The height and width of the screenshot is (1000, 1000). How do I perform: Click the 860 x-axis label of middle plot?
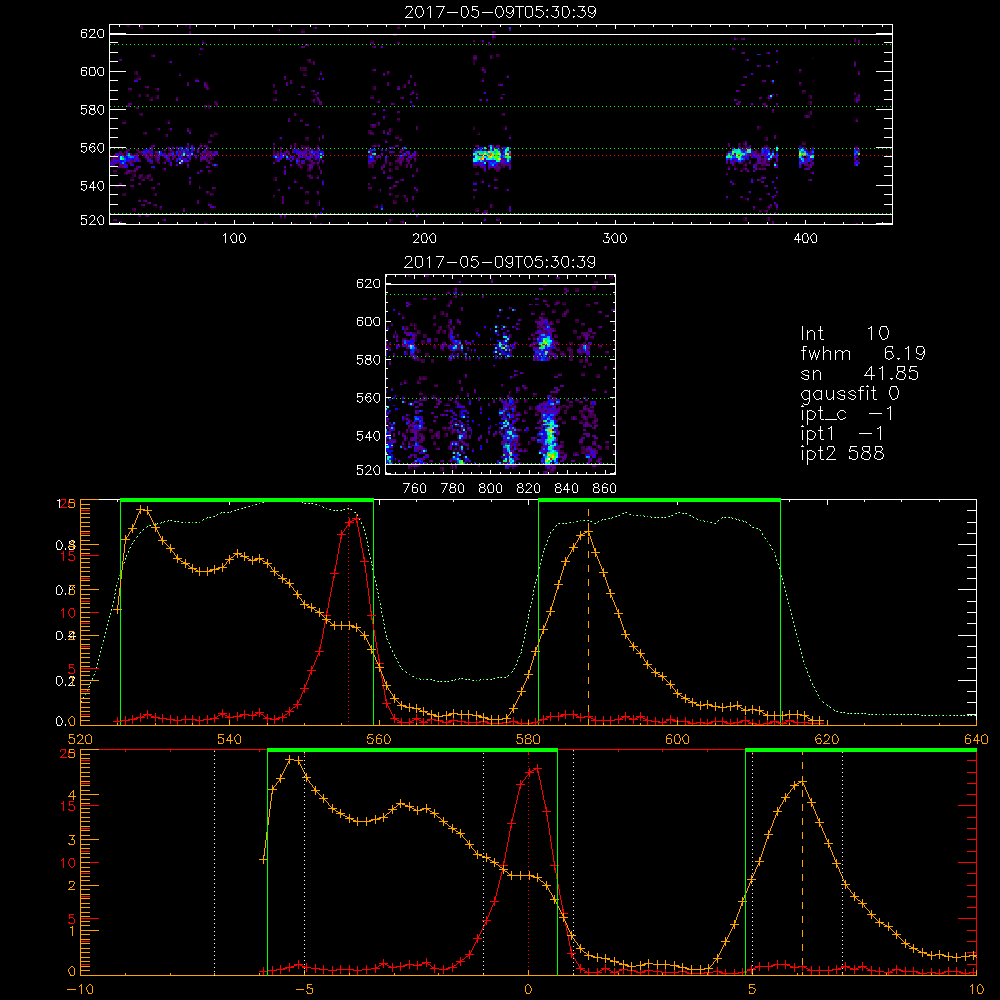coord(605,489)
